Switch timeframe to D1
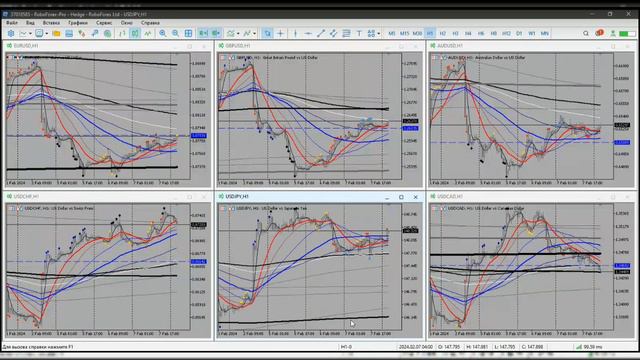This screenshot has height=360, width=640. point(519,33)
